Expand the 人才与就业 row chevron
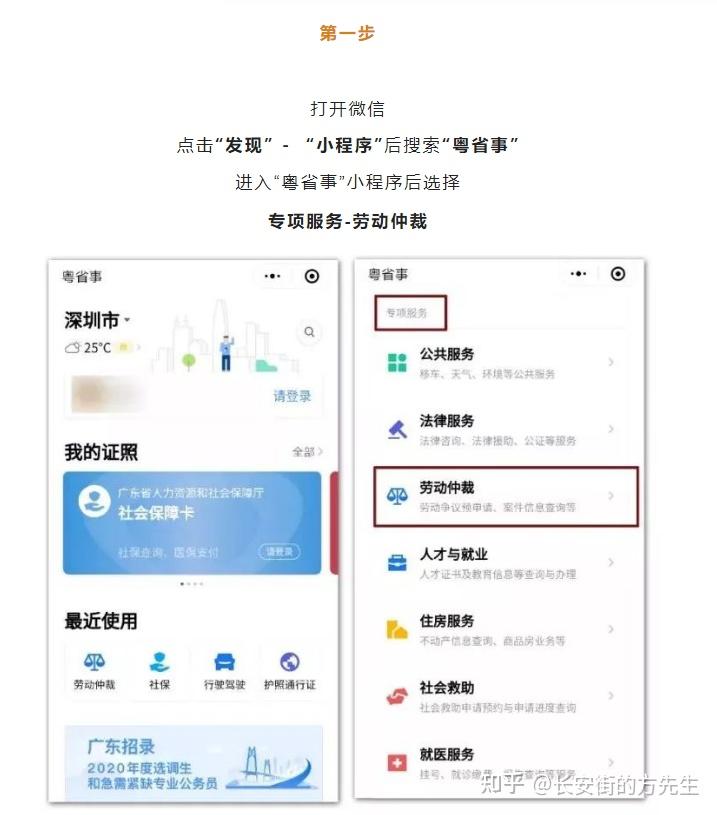 pos(611,562)
